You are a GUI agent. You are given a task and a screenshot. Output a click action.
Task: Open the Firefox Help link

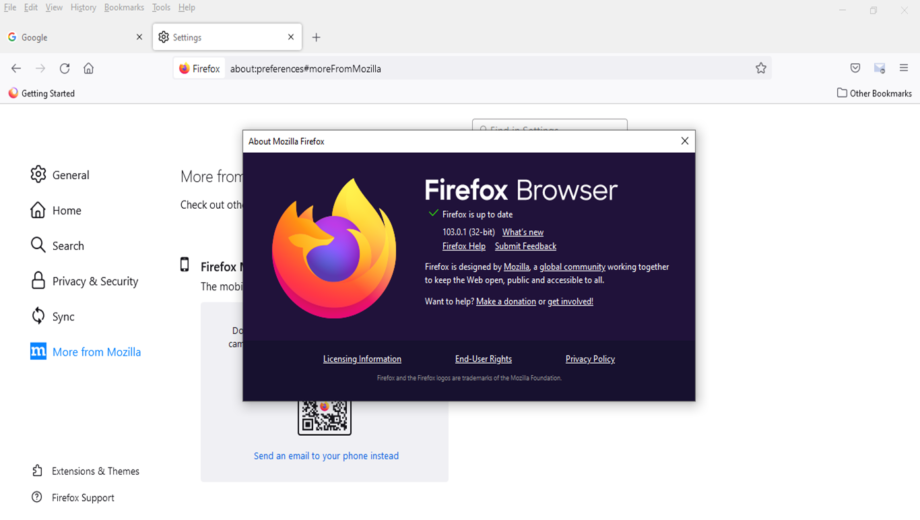[464, 247]
